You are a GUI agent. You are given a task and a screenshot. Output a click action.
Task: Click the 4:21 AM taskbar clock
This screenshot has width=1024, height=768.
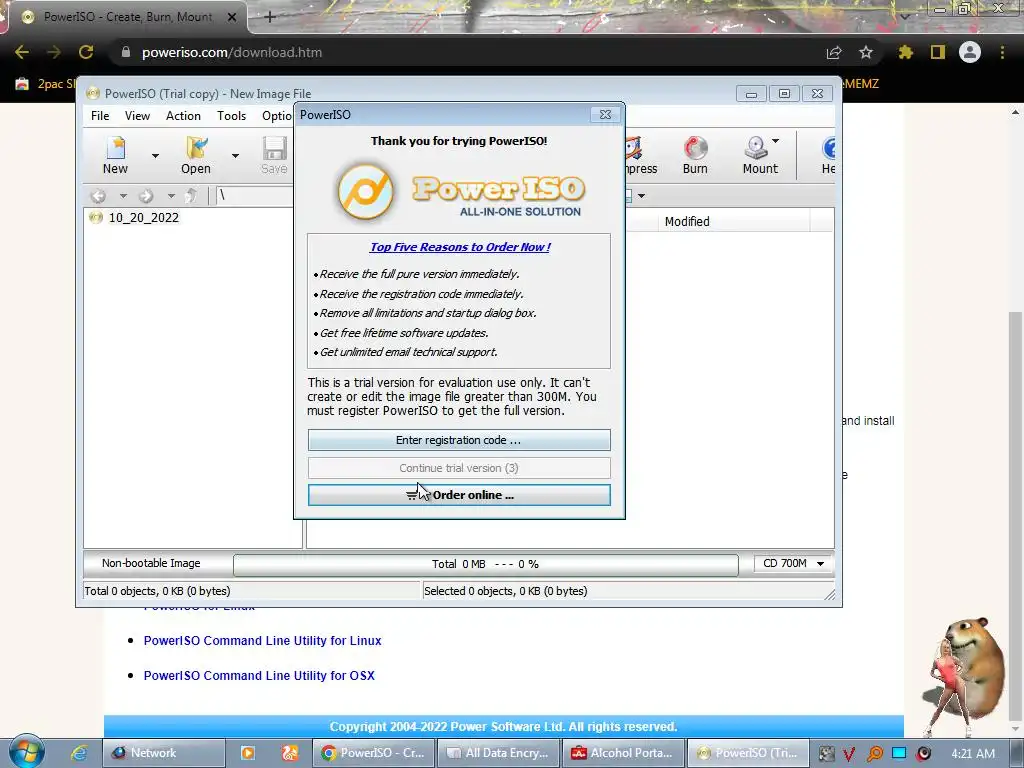coord(973,753)
